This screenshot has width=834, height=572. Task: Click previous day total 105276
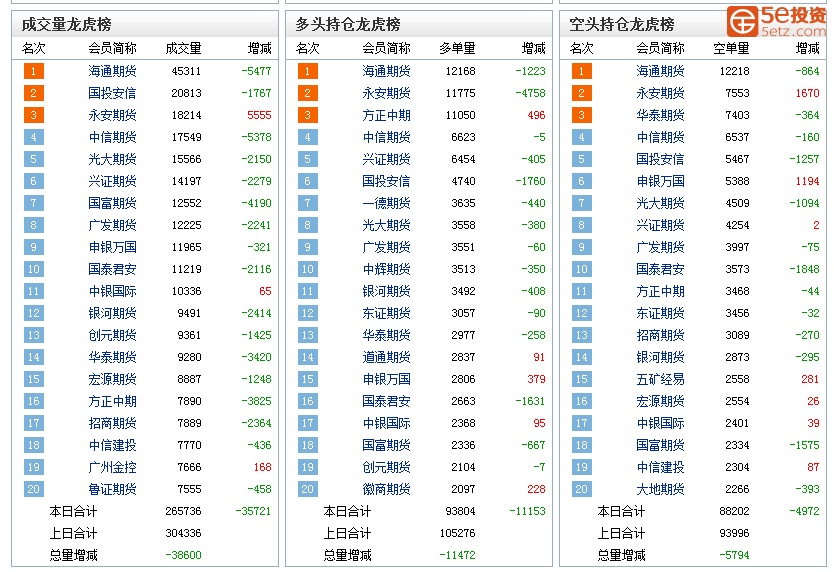click(x=457, y=533)
